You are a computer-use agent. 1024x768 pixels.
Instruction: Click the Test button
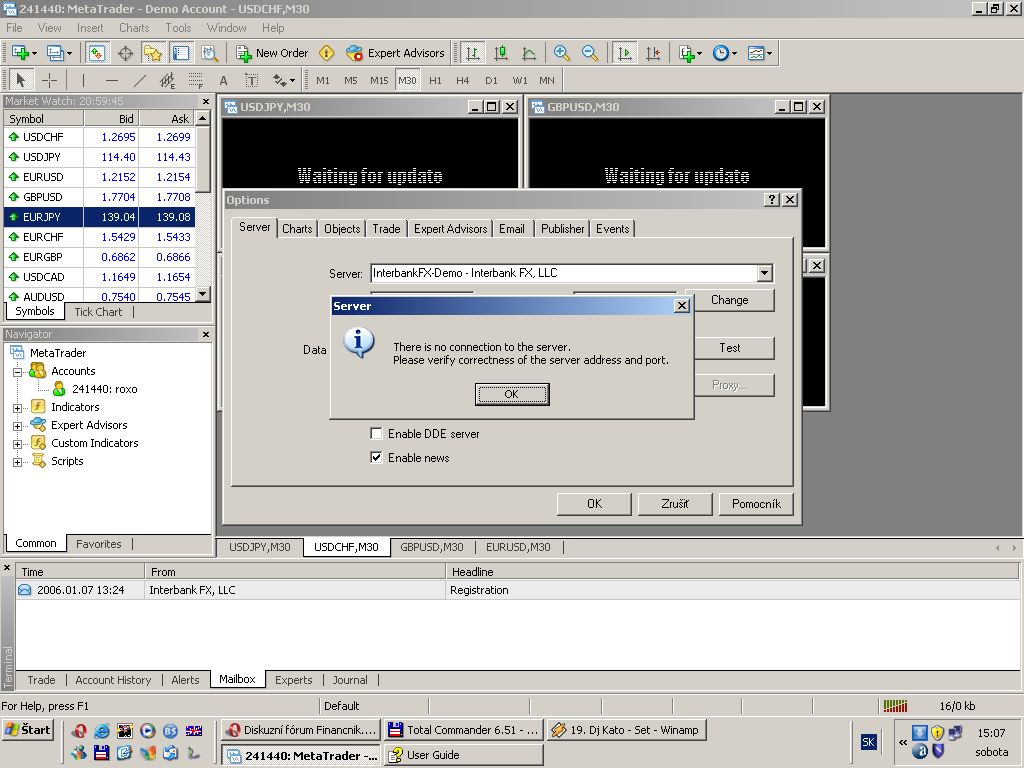click(729, 348)
